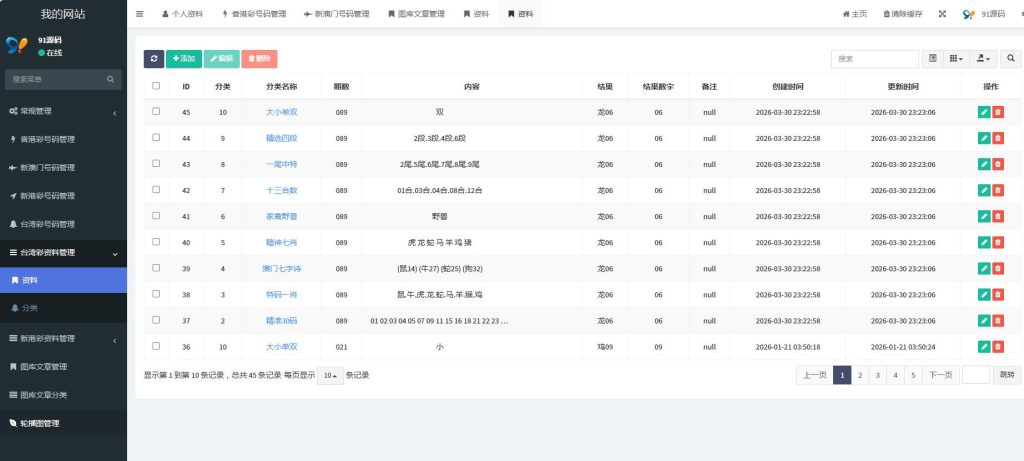Screen dimensions: 1024x461
Task: Check the checkbox for row ID 45
Action: 155,111
